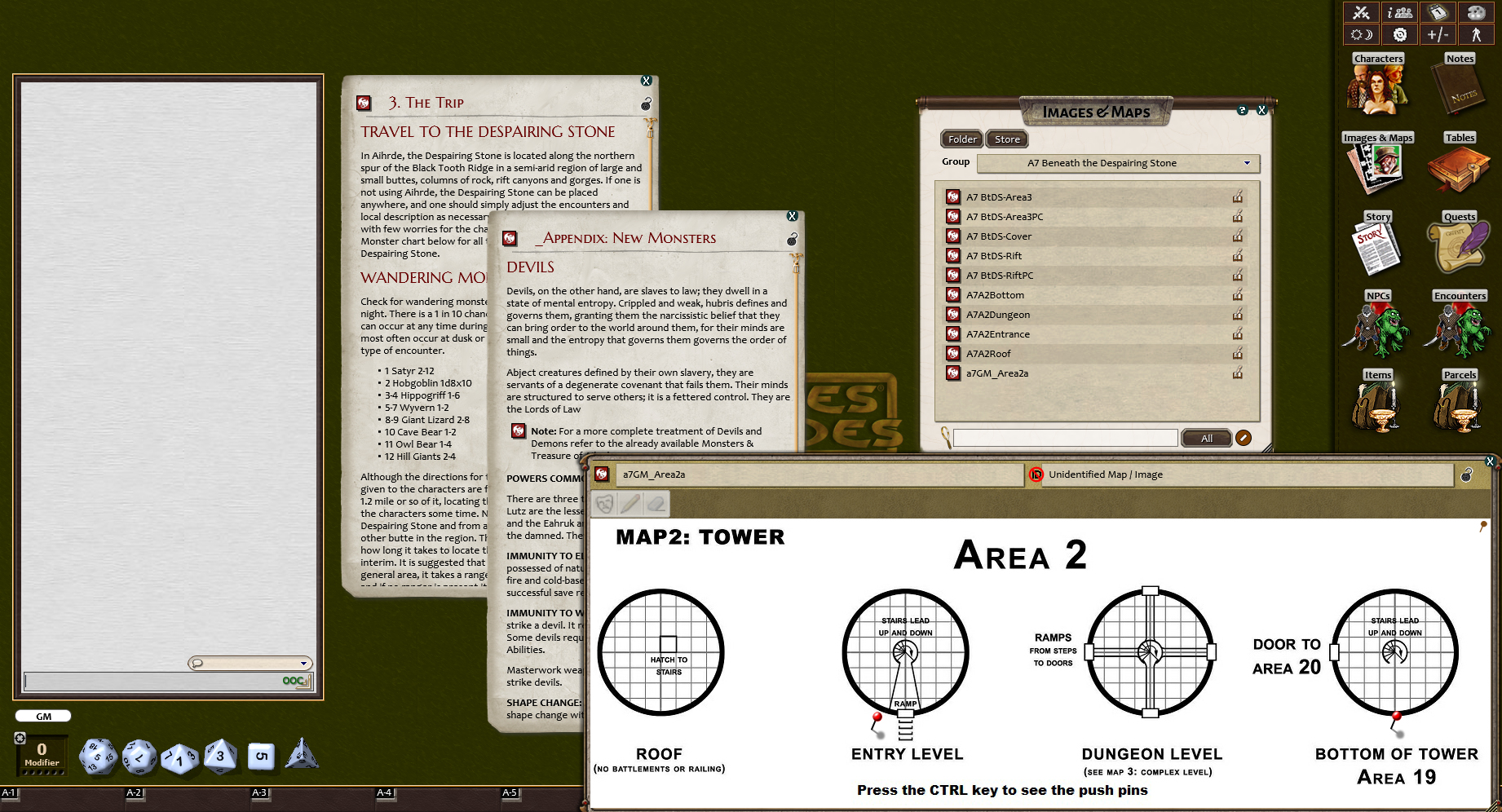Viewport: 1502px width, 812px height.
Task: Toggle the day and night lighting icon
Action: pos(1360,33)
